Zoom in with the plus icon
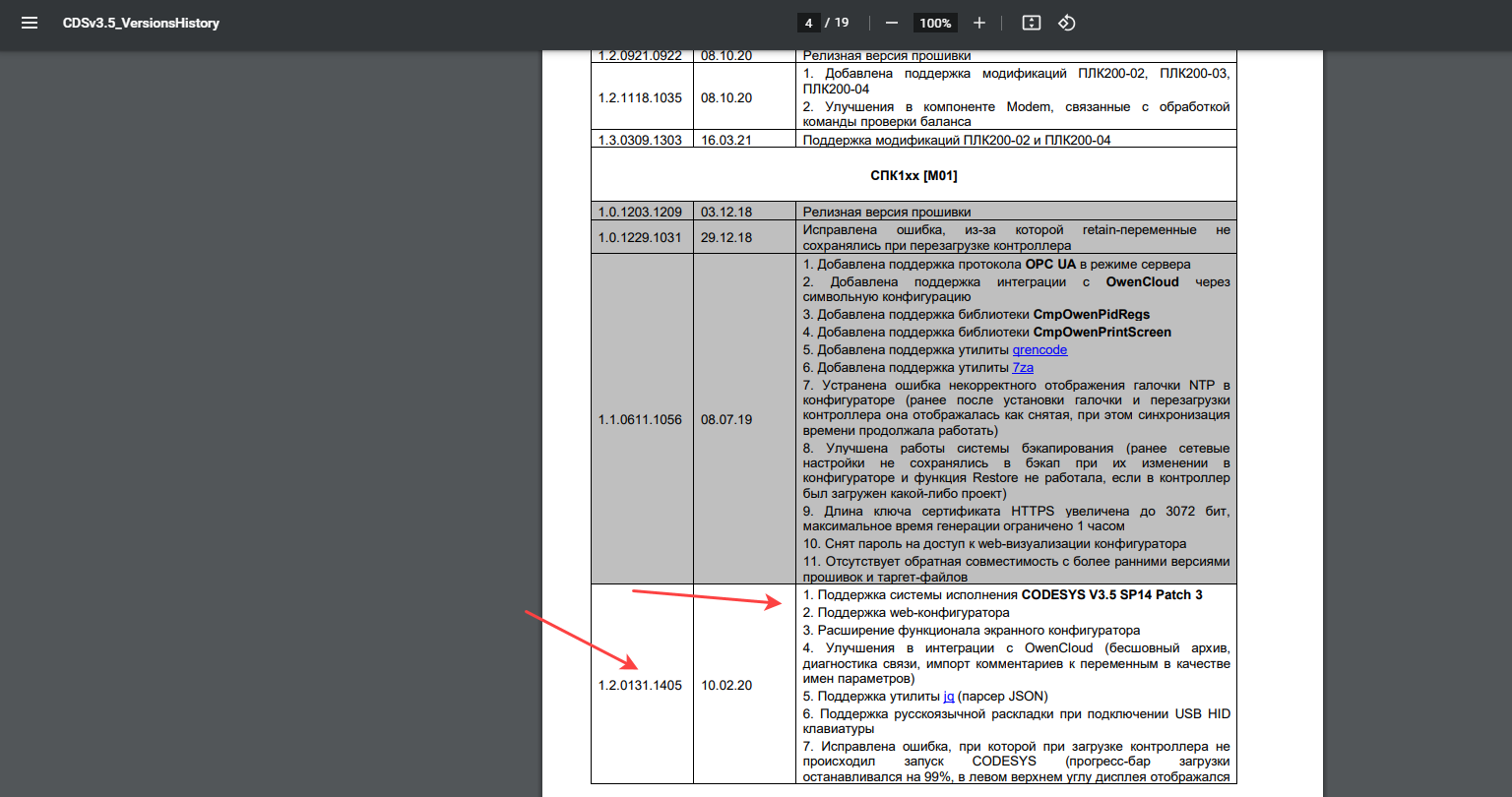1512x797 pixels. (x=979, y=23)
